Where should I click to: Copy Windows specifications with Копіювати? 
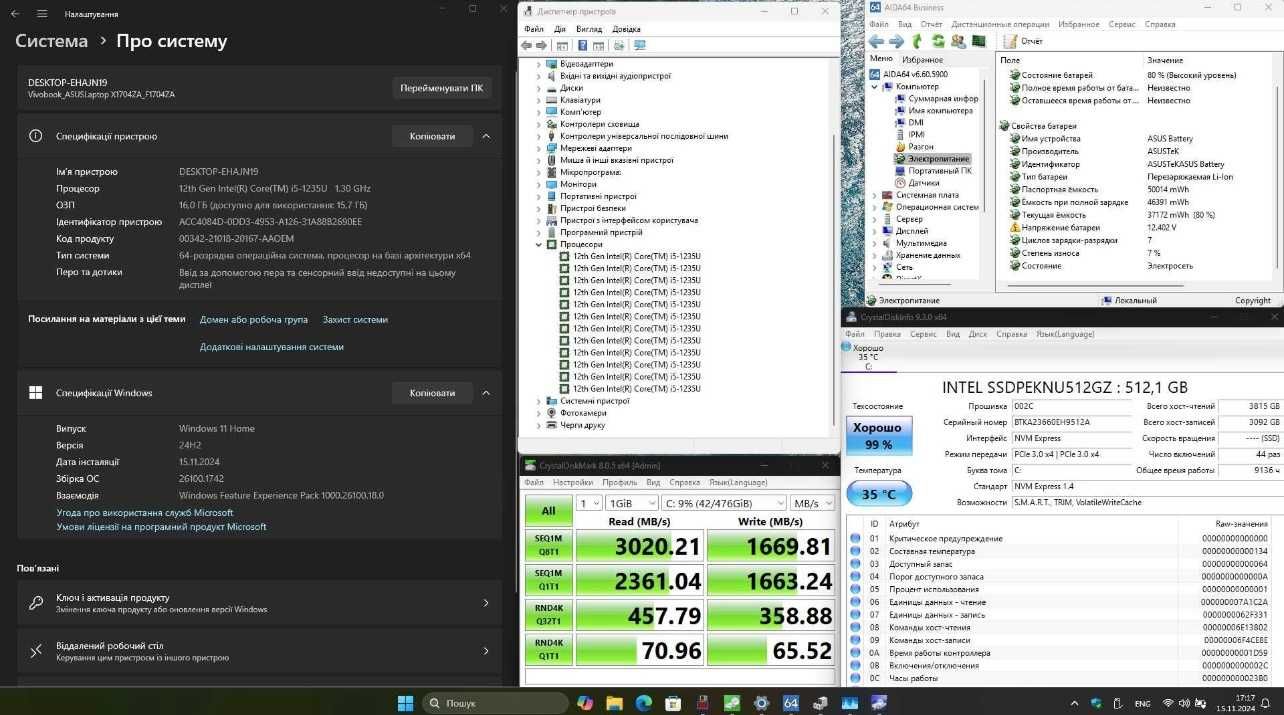[x=432, y=393]
